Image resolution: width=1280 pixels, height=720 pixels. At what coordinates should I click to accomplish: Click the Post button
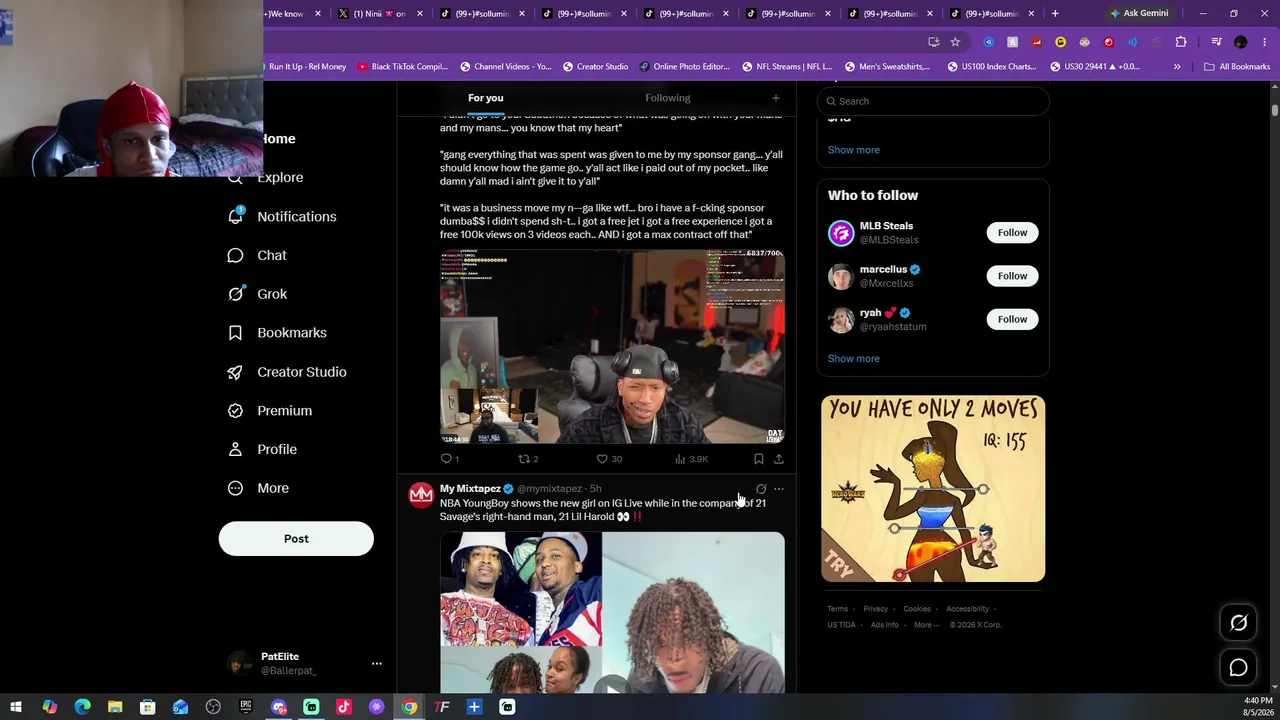pos(296,539)
